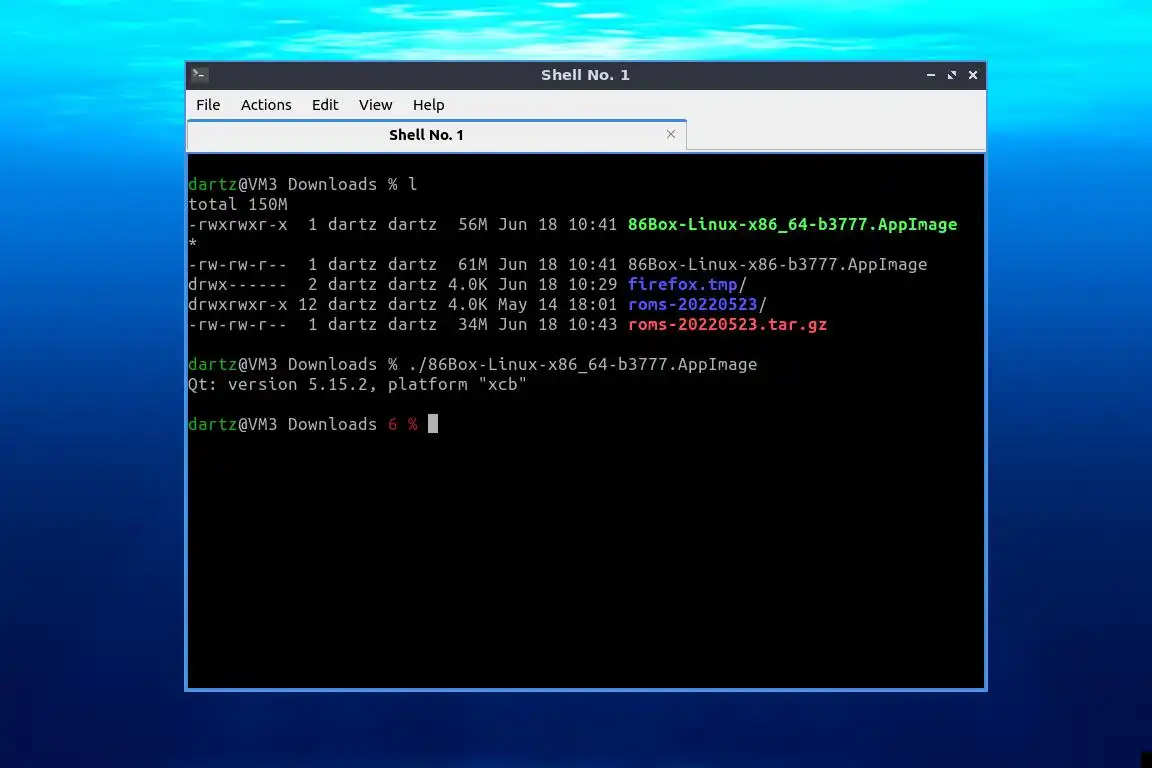
Task: Click the 'total 150M' line
Action: click(x=238, y=204)
